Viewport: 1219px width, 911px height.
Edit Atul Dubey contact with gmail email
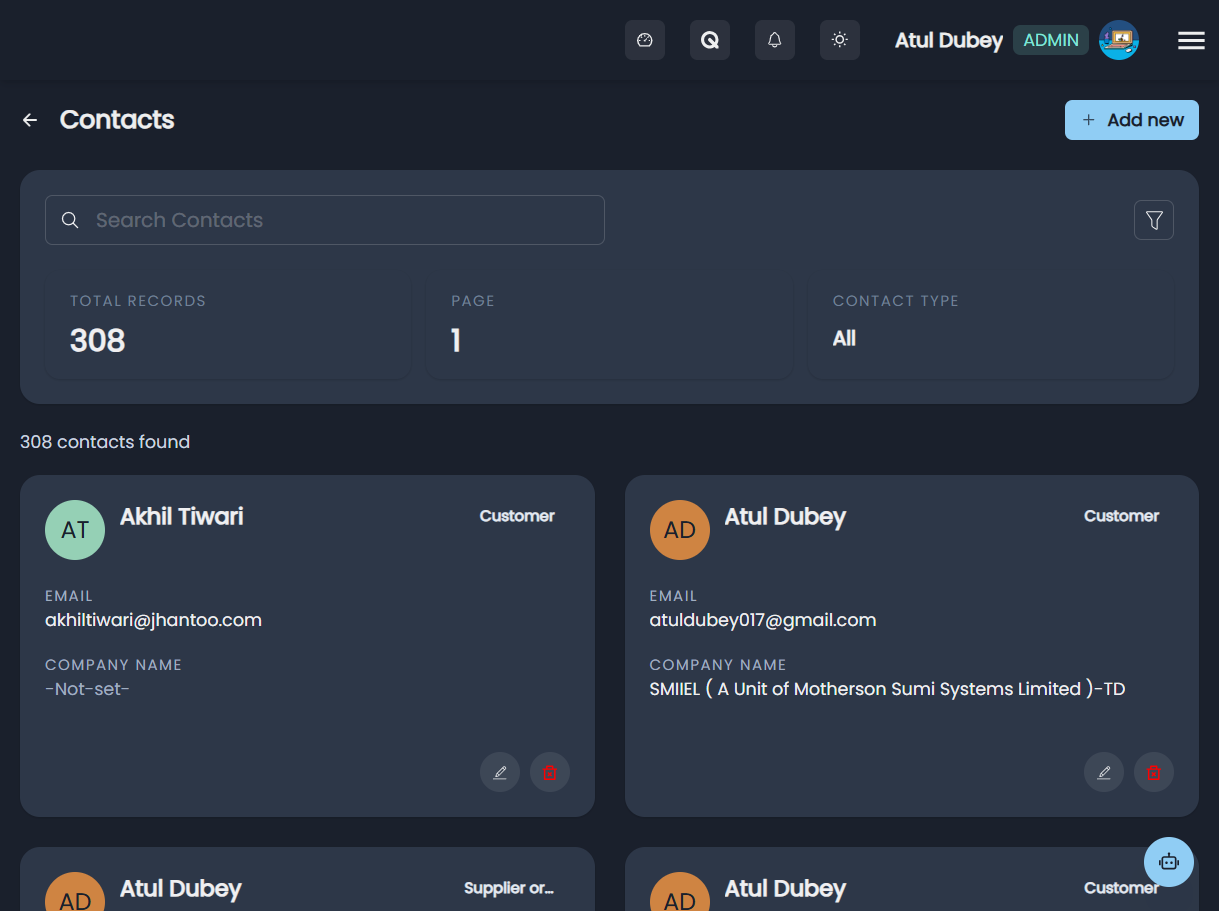[1104, 772]
